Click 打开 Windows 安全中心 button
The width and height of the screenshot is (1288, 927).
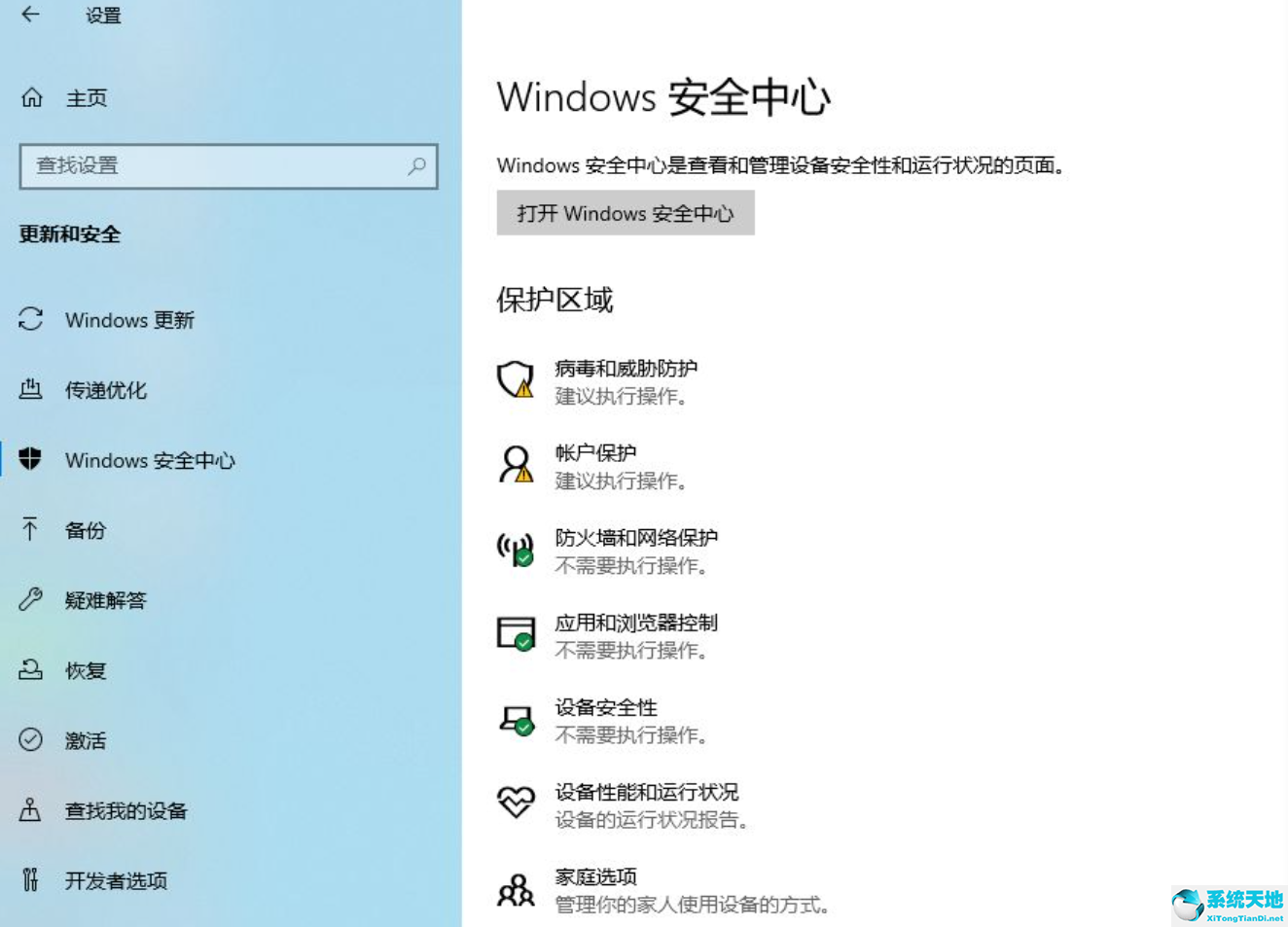point(625,213)
